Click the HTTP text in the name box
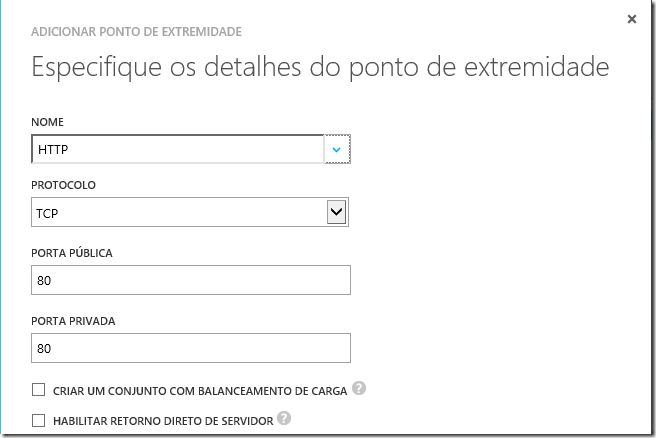 point(52,149)
